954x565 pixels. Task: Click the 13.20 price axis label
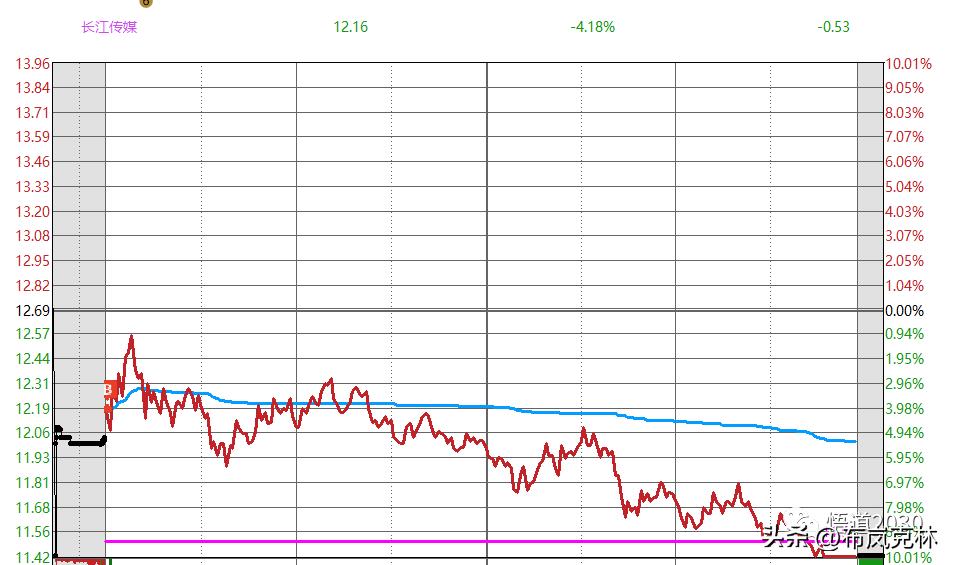click(x=33, y=212)
